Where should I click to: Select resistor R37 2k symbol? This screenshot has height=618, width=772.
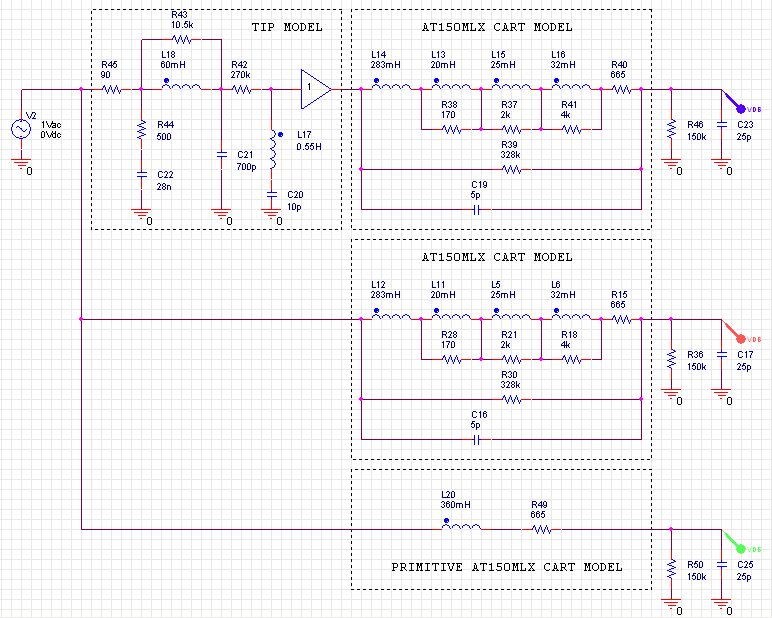pyautogui.click(x=512, y=130)
